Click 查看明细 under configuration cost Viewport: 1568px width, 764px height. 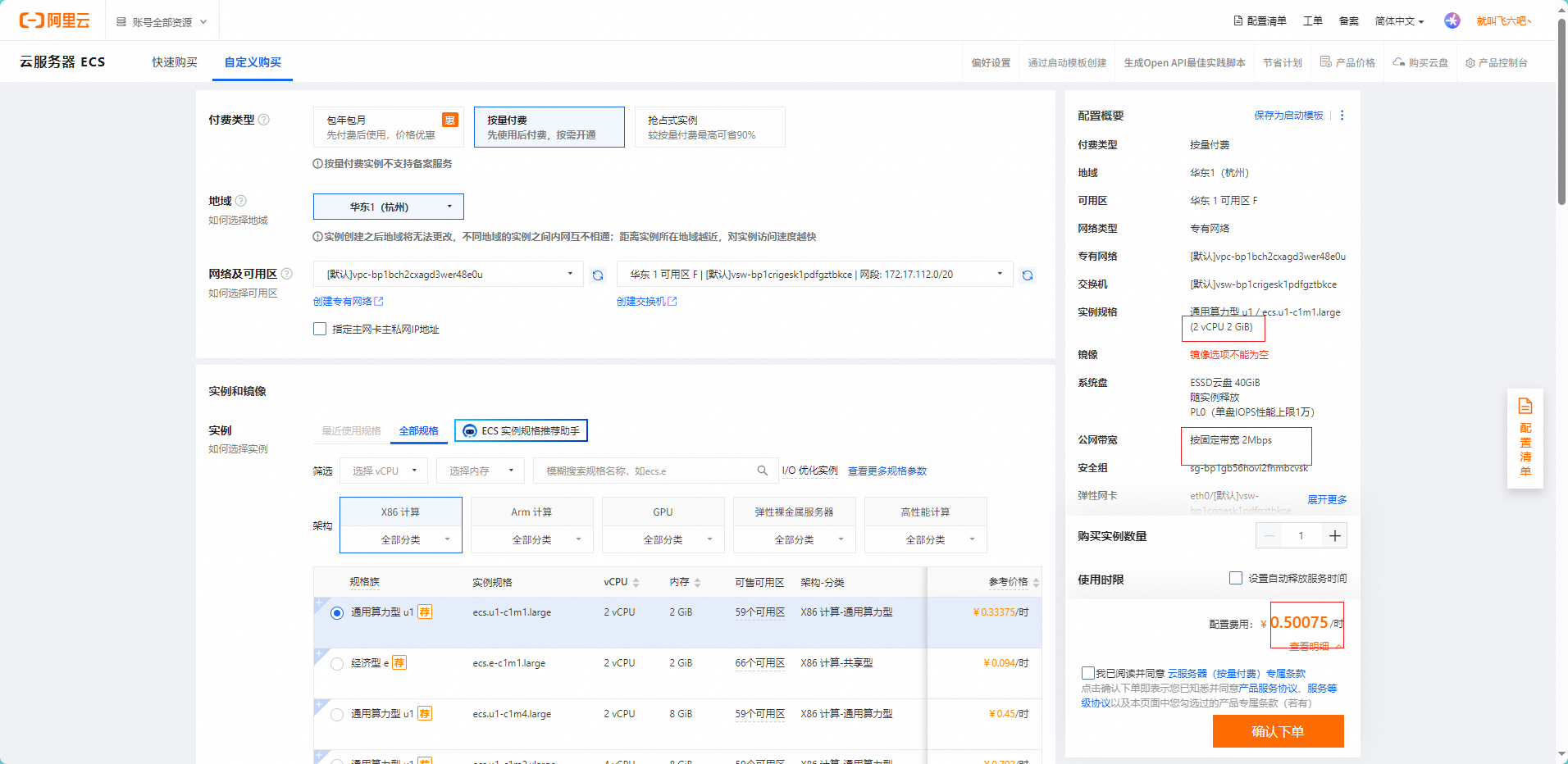point(1310,646)
